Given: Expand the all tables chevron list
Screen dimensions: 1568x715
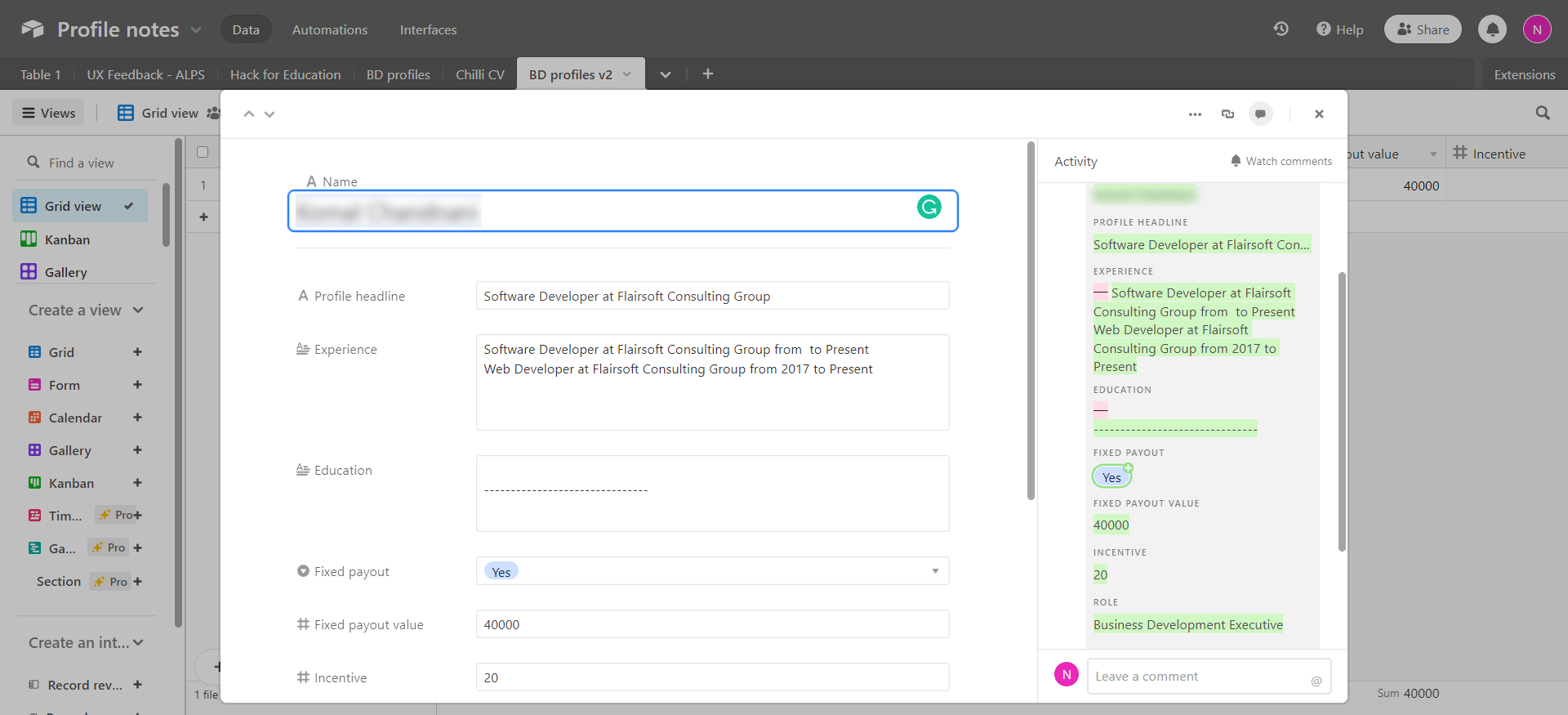Looking at the screenshot, I should (x=666, y=74).
